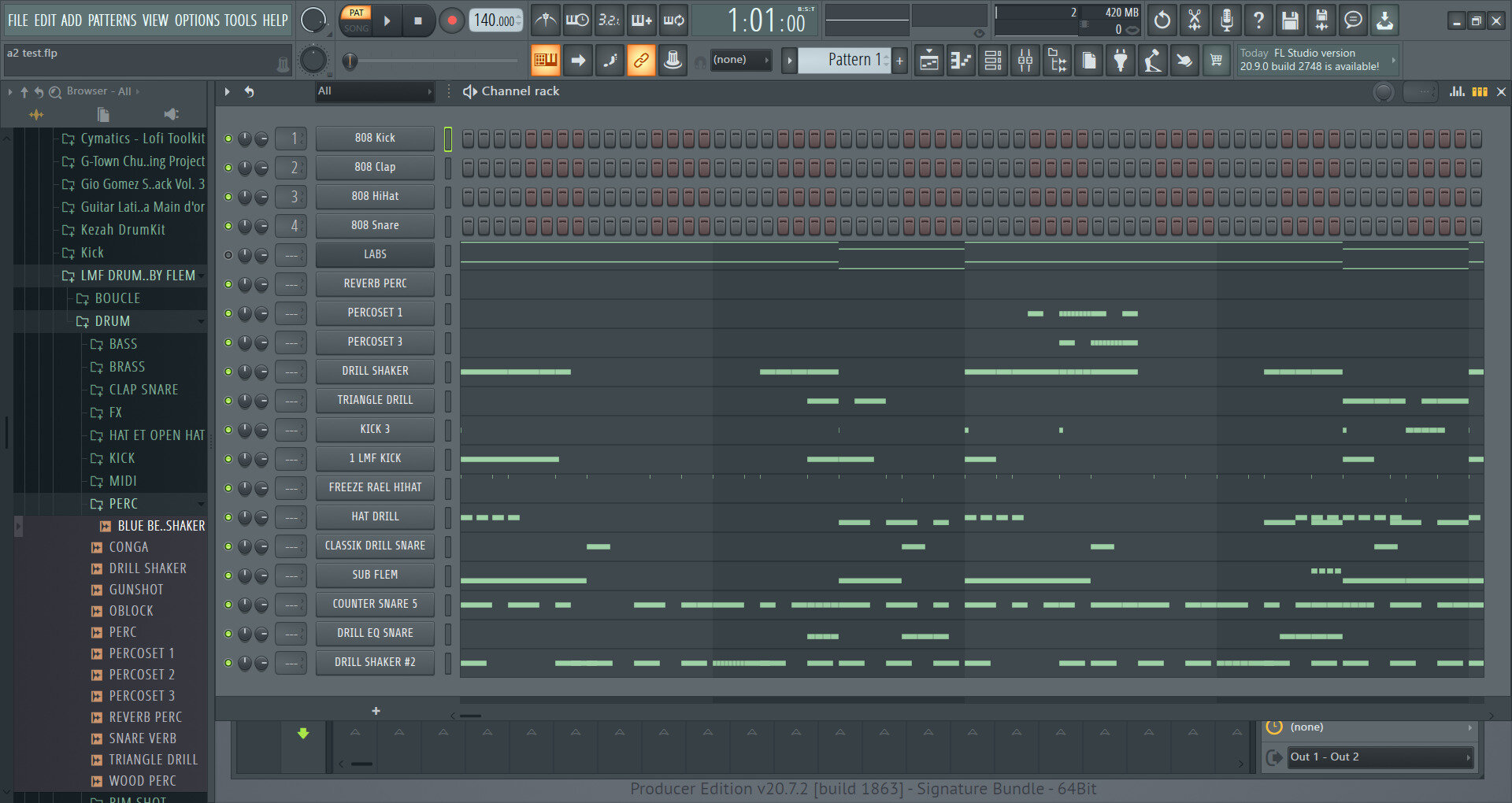Open the shop cart icon
The width and height of the screenshot is (1512, 803).
point(1216,60)
